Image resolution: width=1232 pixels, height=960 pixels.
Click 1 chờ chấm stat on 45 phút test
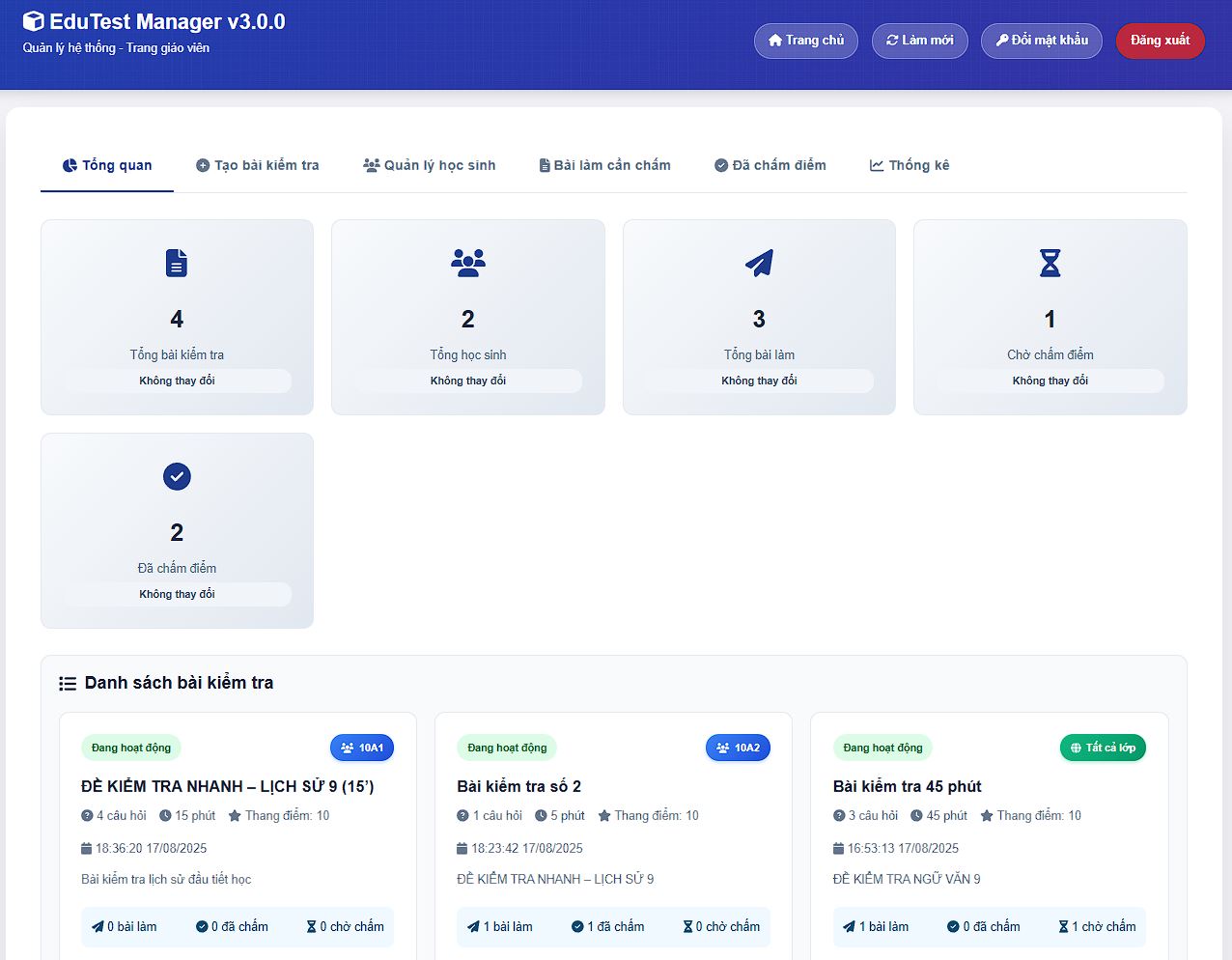[x=1097, y=926]
